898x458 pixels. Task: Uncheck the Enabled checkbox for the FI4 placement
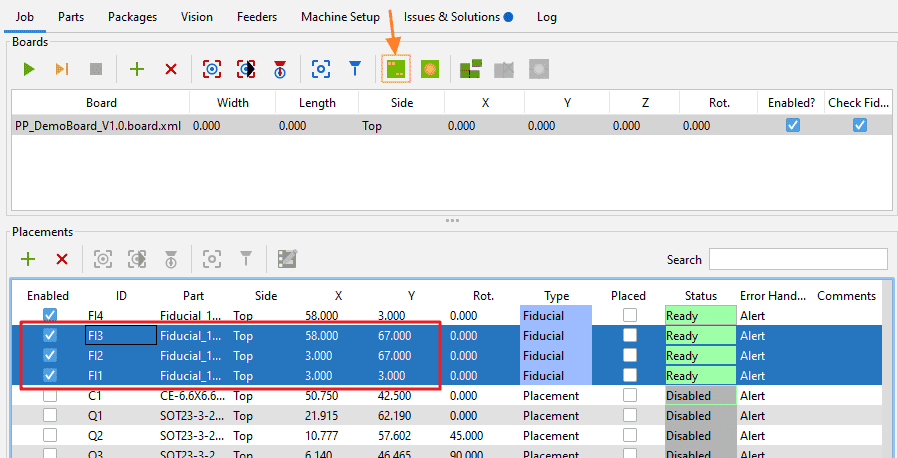pos(50,315)
